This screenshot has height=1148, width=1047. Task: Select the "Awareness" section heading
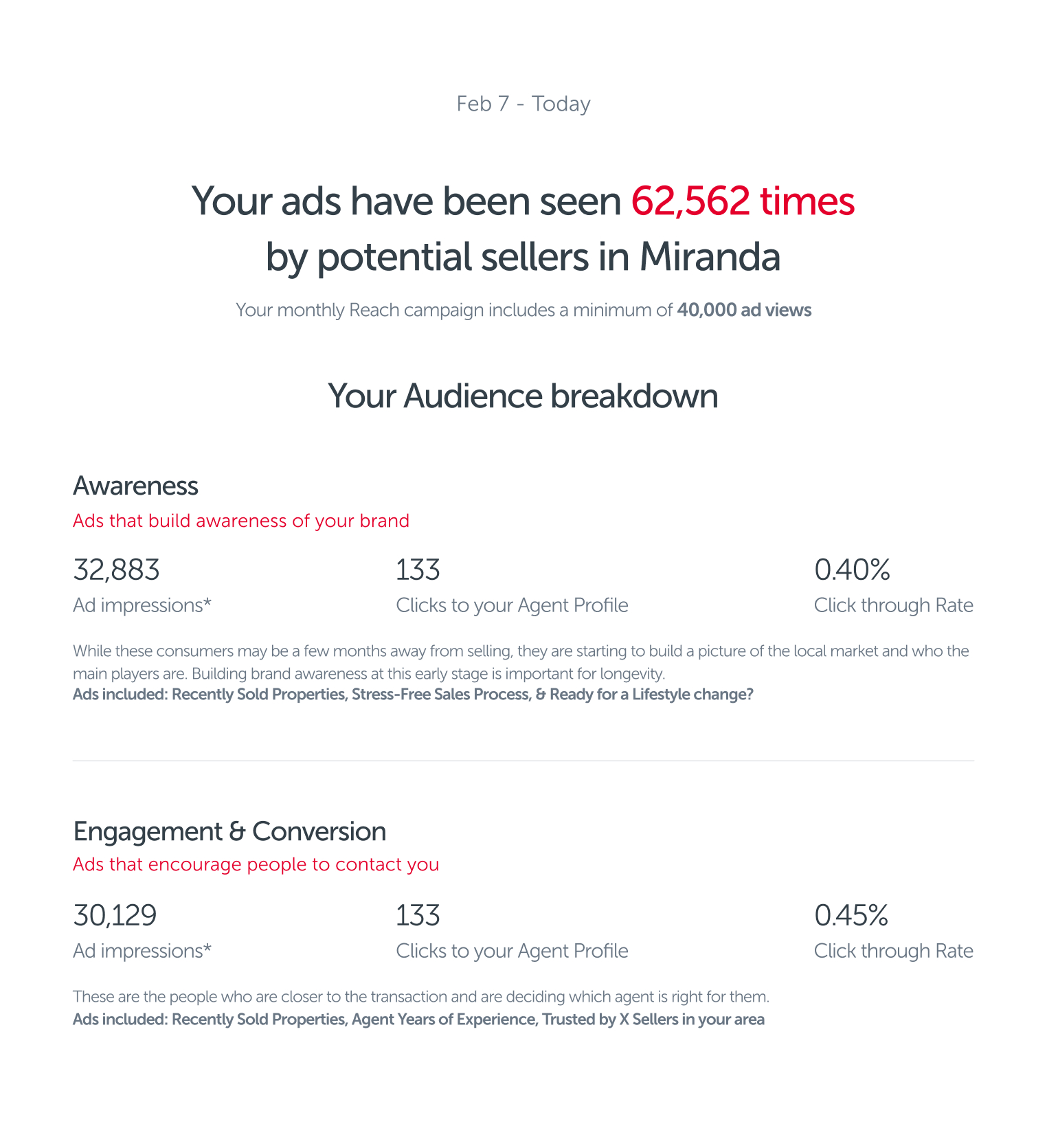[x=135, y=486]
